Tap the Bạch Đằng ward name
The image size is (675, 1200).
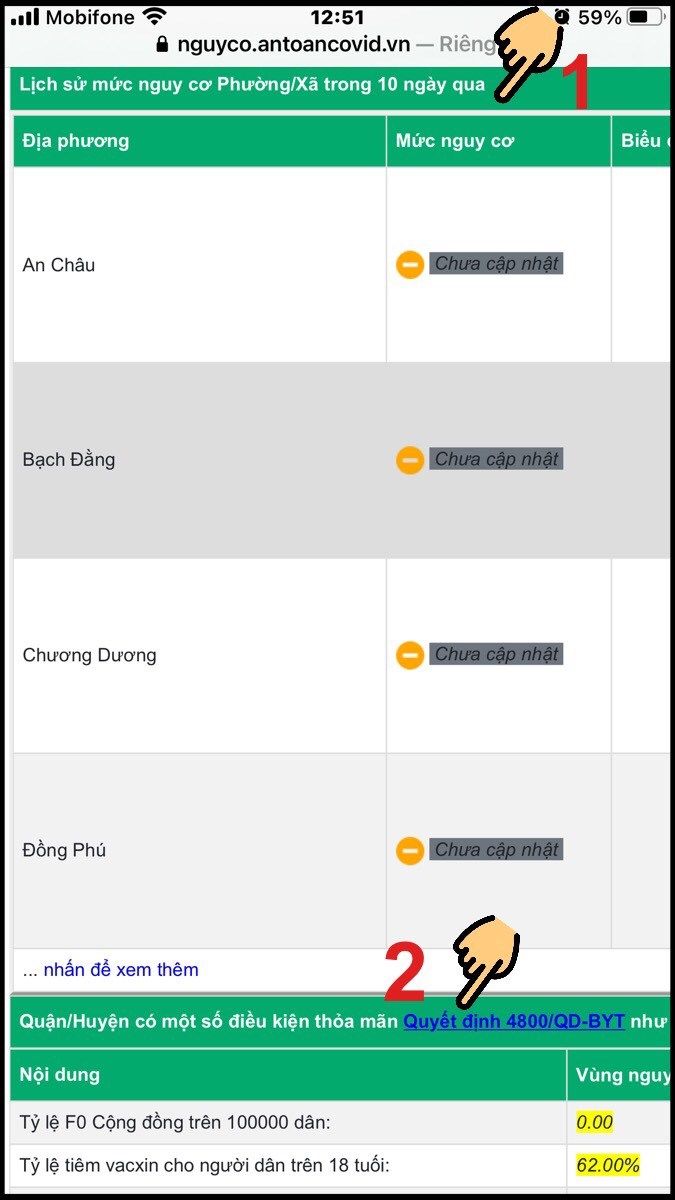click(x=69, y=460)
